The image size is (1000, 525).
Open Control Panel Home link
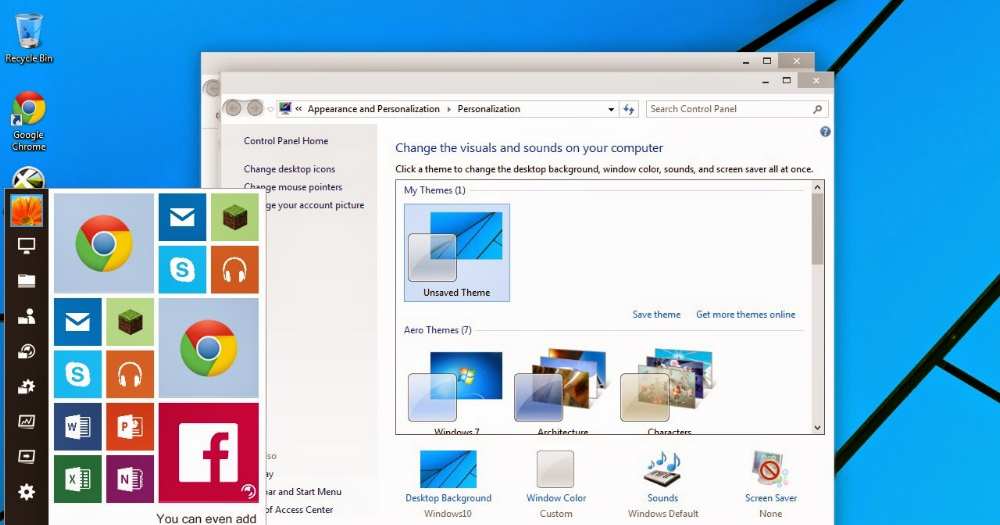[286, 141]
